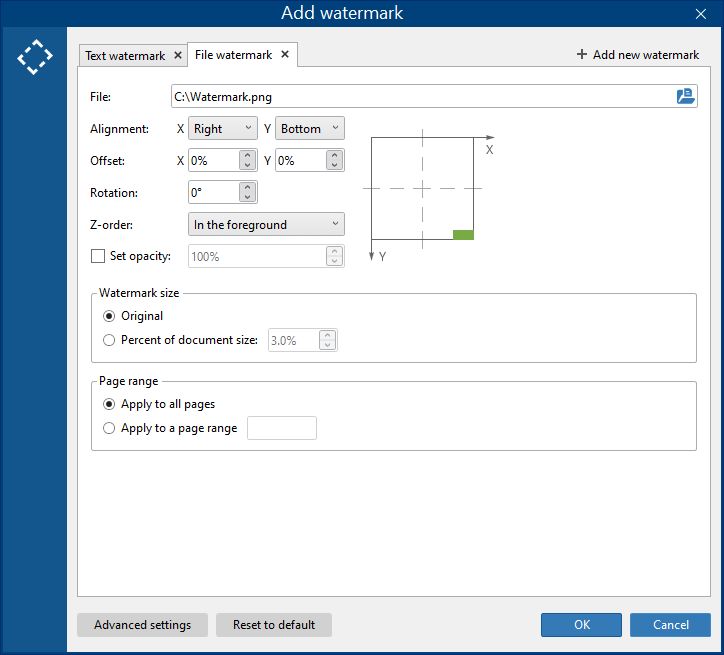Increase the Y offset value

coord(334,156)
